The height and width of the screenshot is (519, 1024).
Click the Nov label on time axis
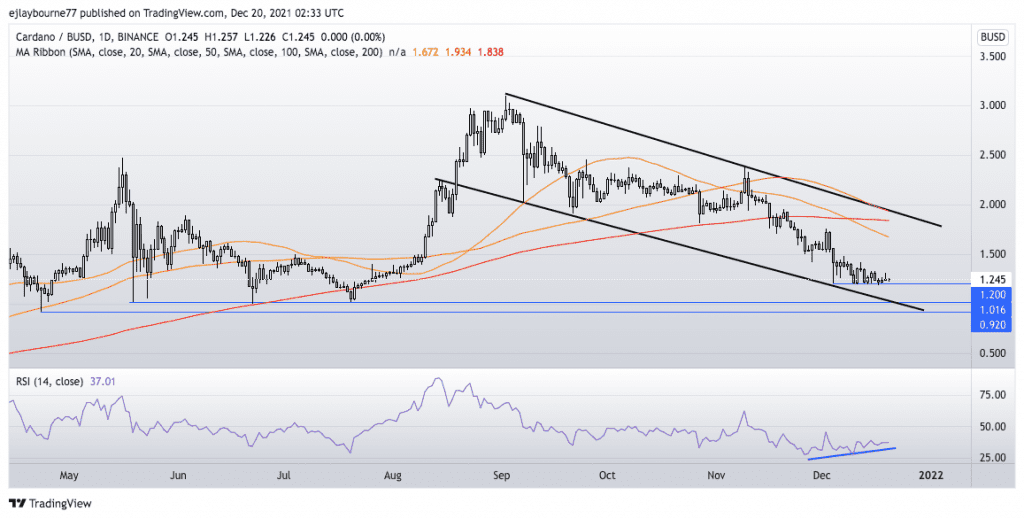point(716,475)
